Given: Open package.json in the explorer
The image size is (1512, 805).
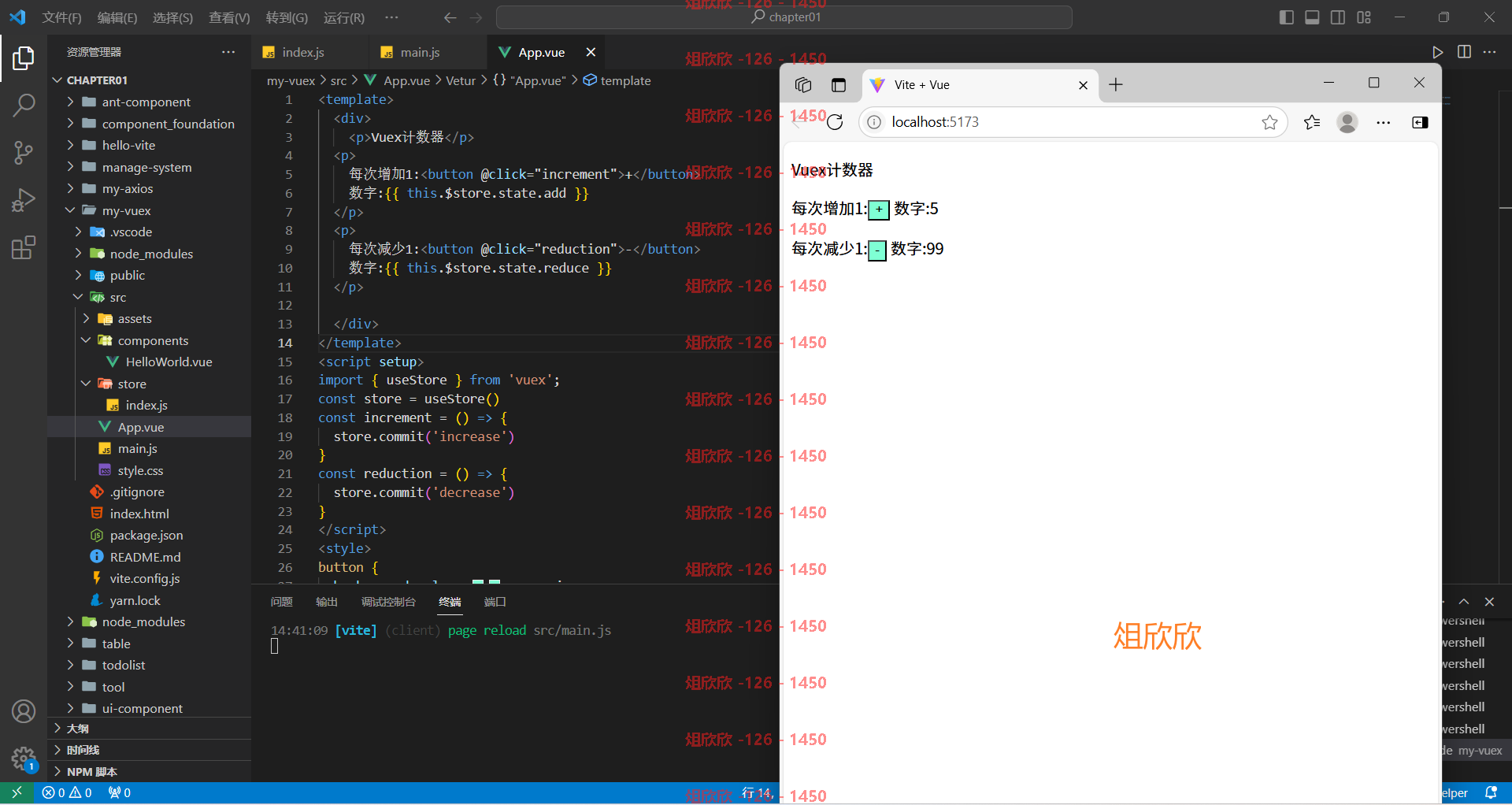Looking at the screenshot, I should pos(150,536).
